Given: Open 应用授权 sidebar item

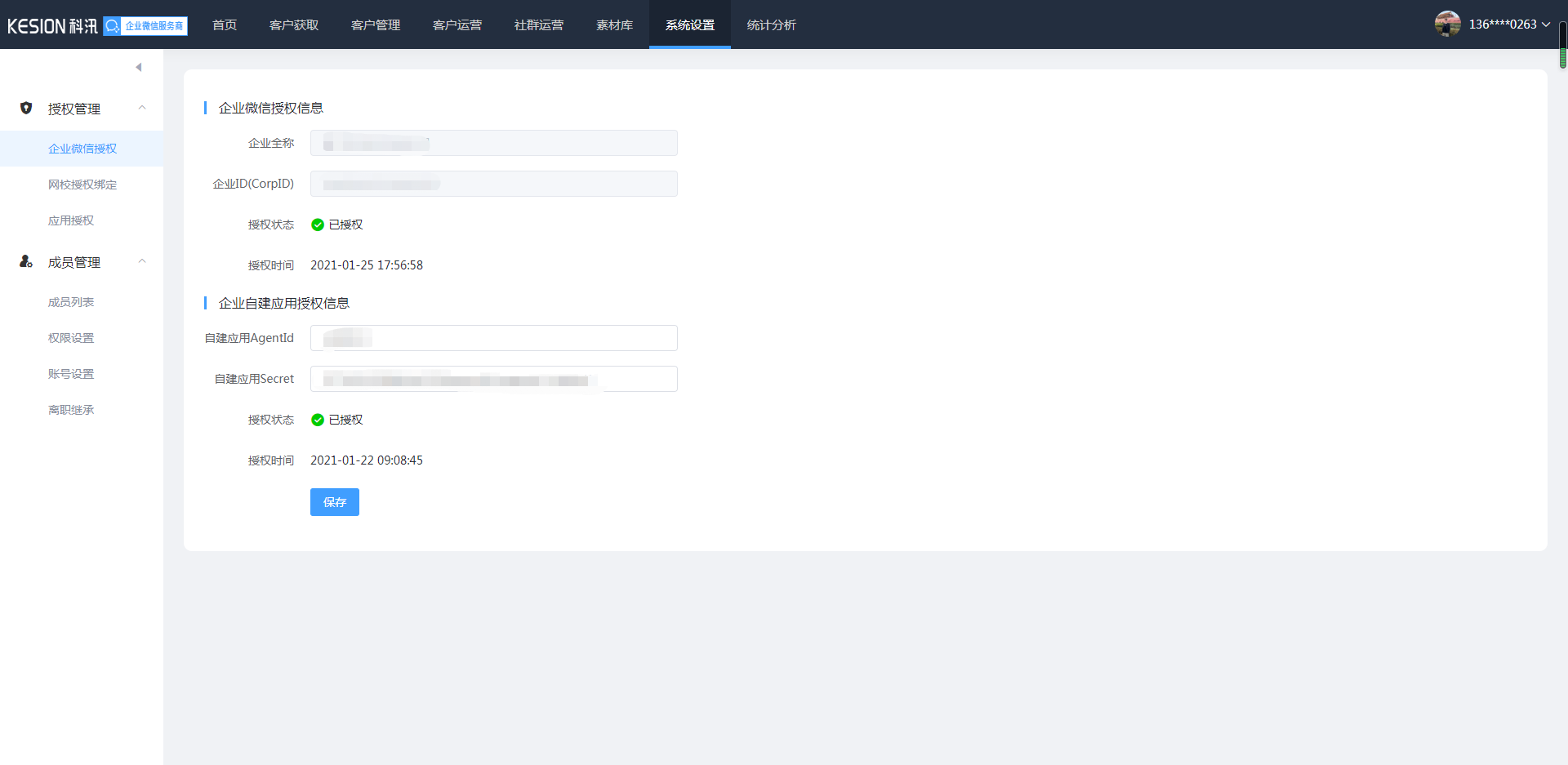Looking at the screenshot, I should click(71, 220).
